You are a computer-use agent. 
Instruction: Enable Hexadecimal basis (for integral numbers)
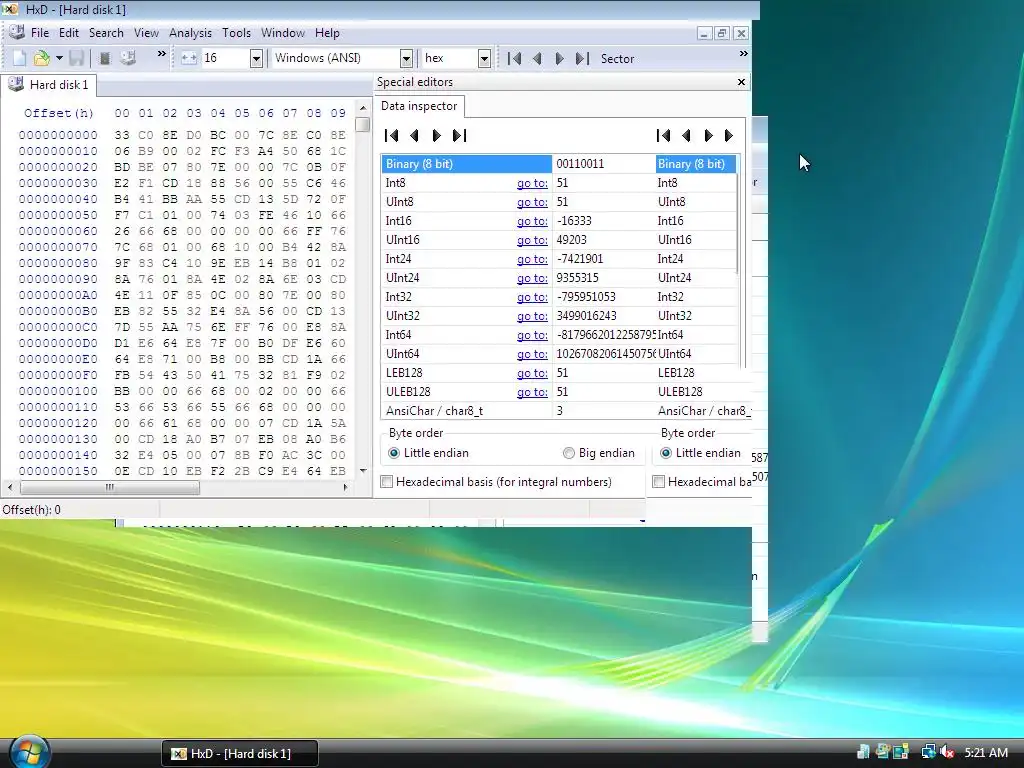[x=496, y=482]
